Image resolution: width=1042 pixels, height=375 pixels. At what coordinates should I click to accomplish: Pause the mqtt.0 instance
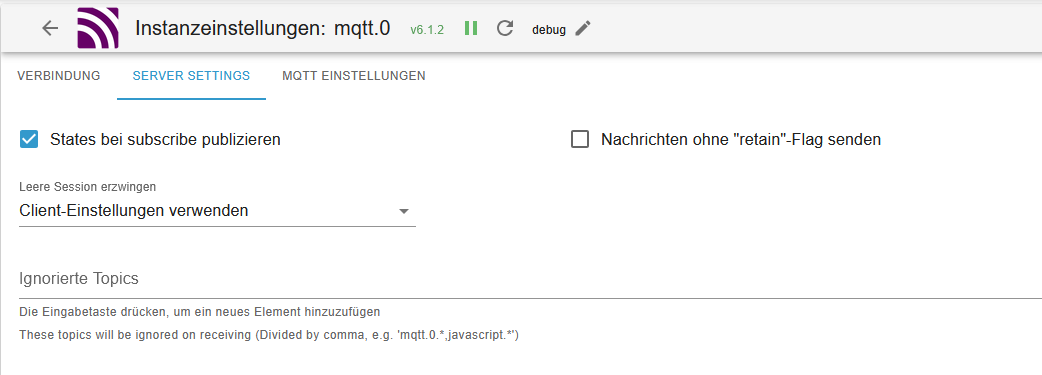coord(471,28)
